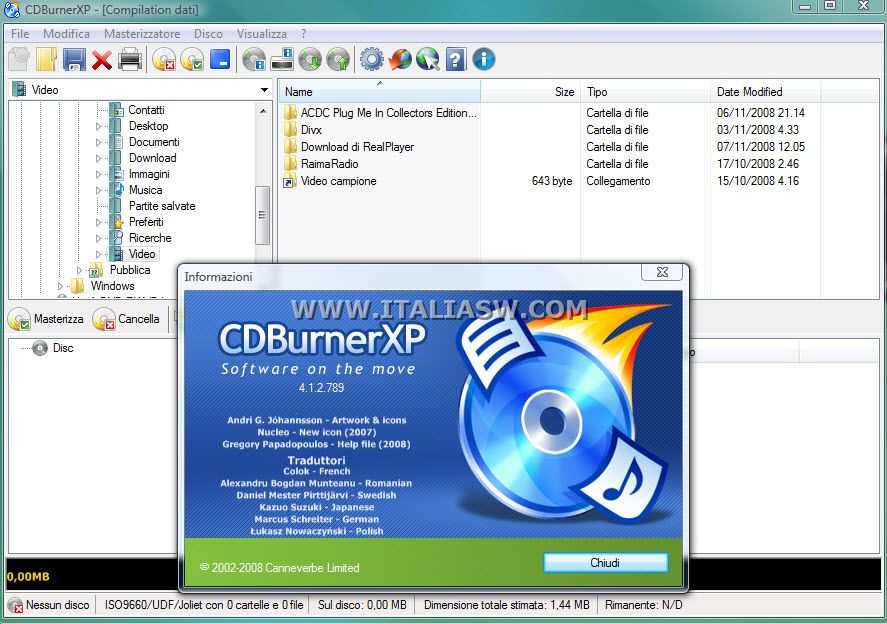887x624 pixels.
Task: Click the Cancella button
Action: click(127, 319)
